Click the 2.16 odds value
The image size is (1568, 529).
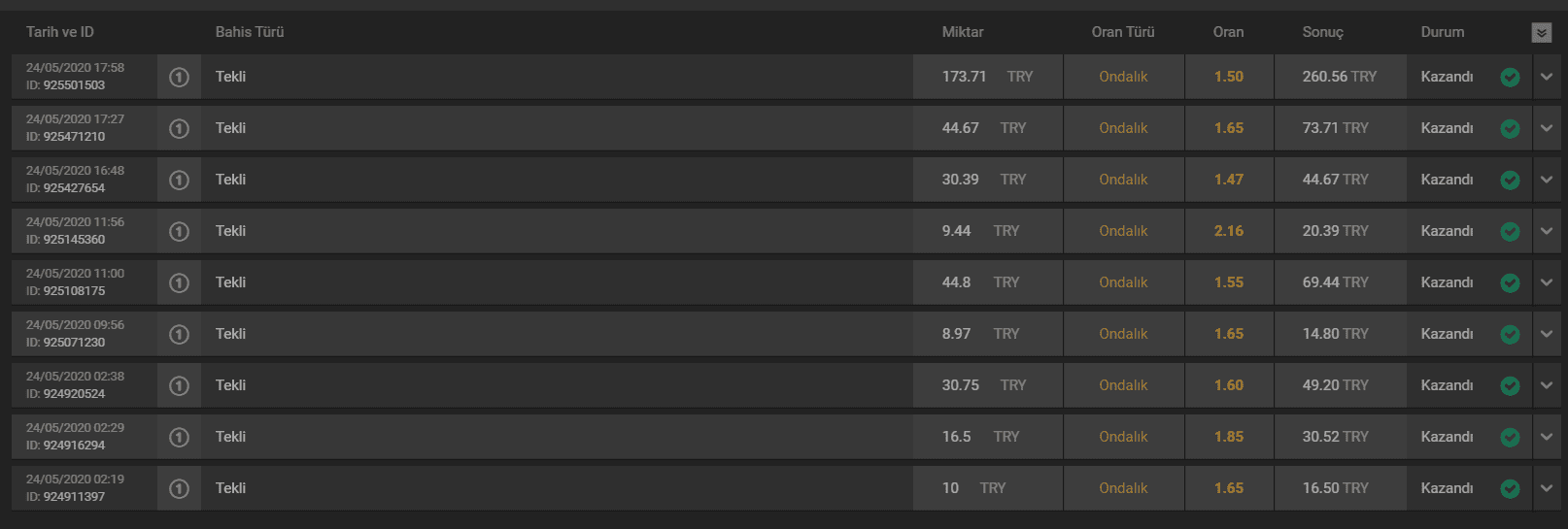[1229, 231]
